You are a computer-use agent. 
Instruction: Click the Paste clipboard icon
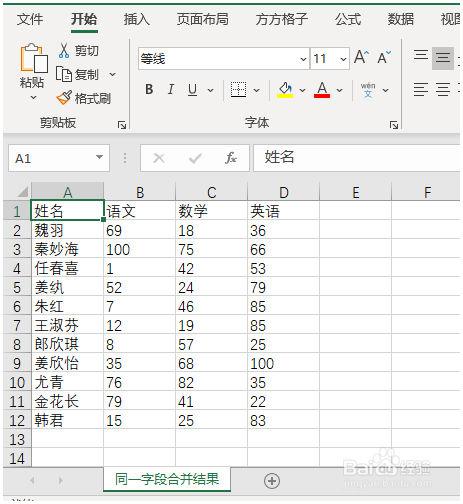[x=34, y=58]
